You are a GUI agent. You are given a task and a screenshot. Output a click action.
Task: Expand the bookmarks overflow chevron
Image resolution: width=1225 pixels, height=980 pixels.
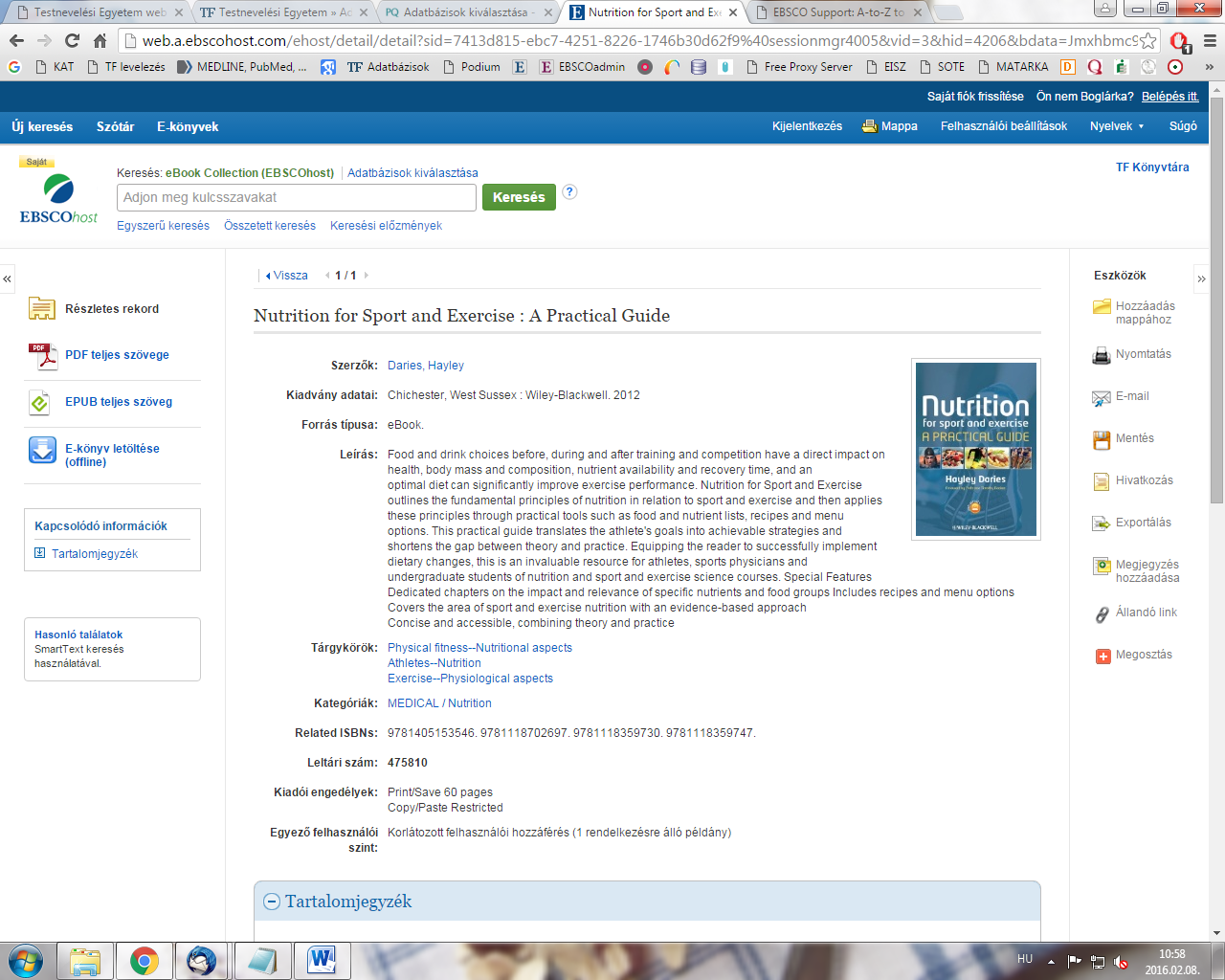(x=1210, y=67)
